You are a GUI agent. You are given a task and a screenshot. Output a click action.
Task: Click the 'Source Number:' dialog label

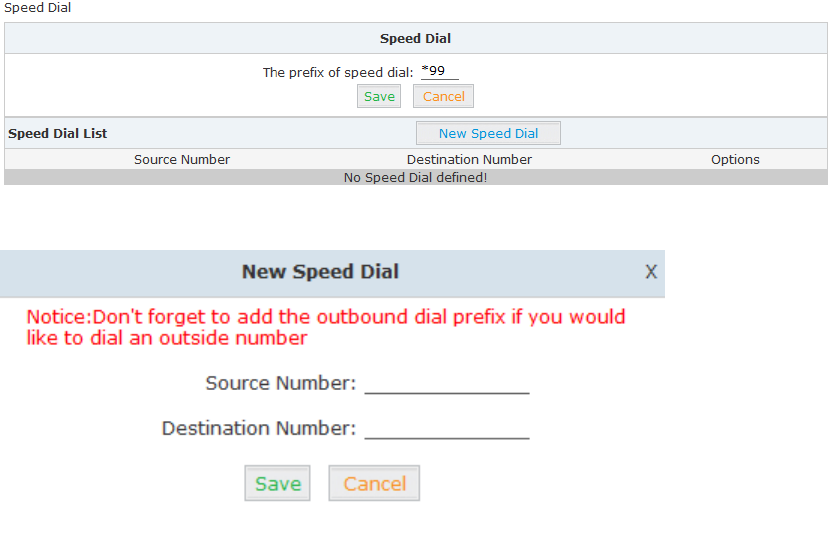[281, 383]
